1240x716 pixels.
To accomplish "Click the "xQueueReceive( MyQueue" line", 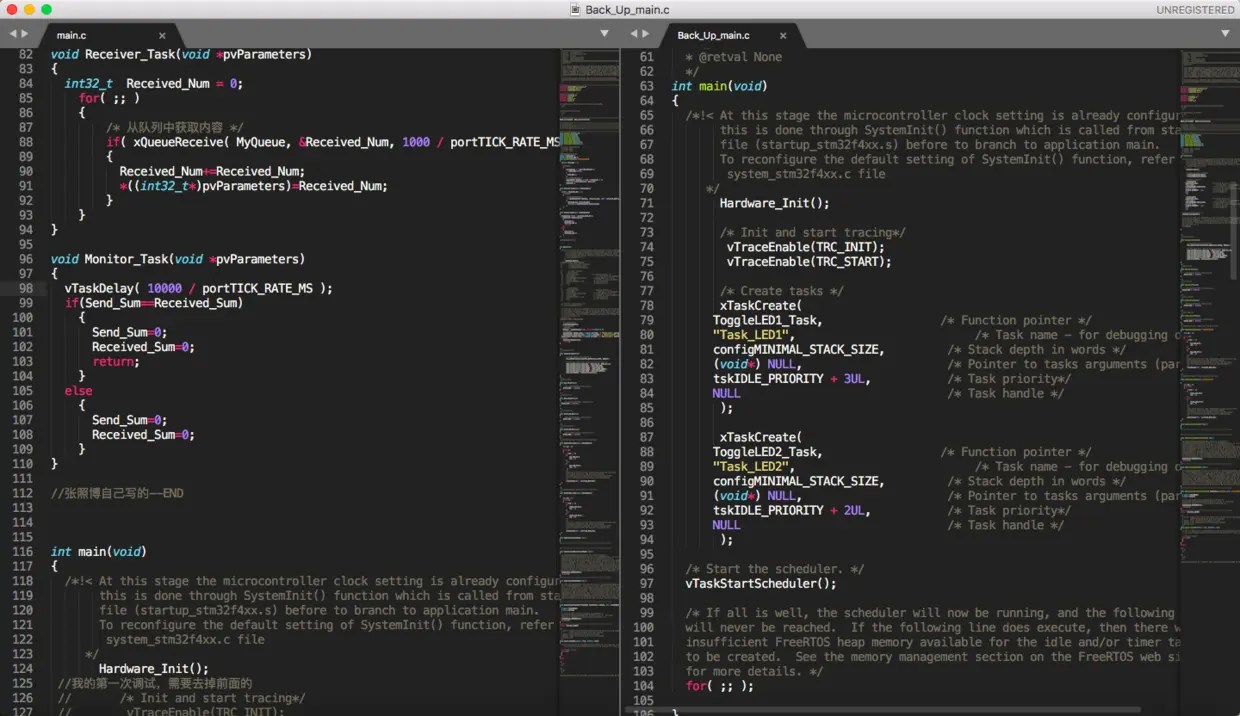I will (x=333, y=142).
